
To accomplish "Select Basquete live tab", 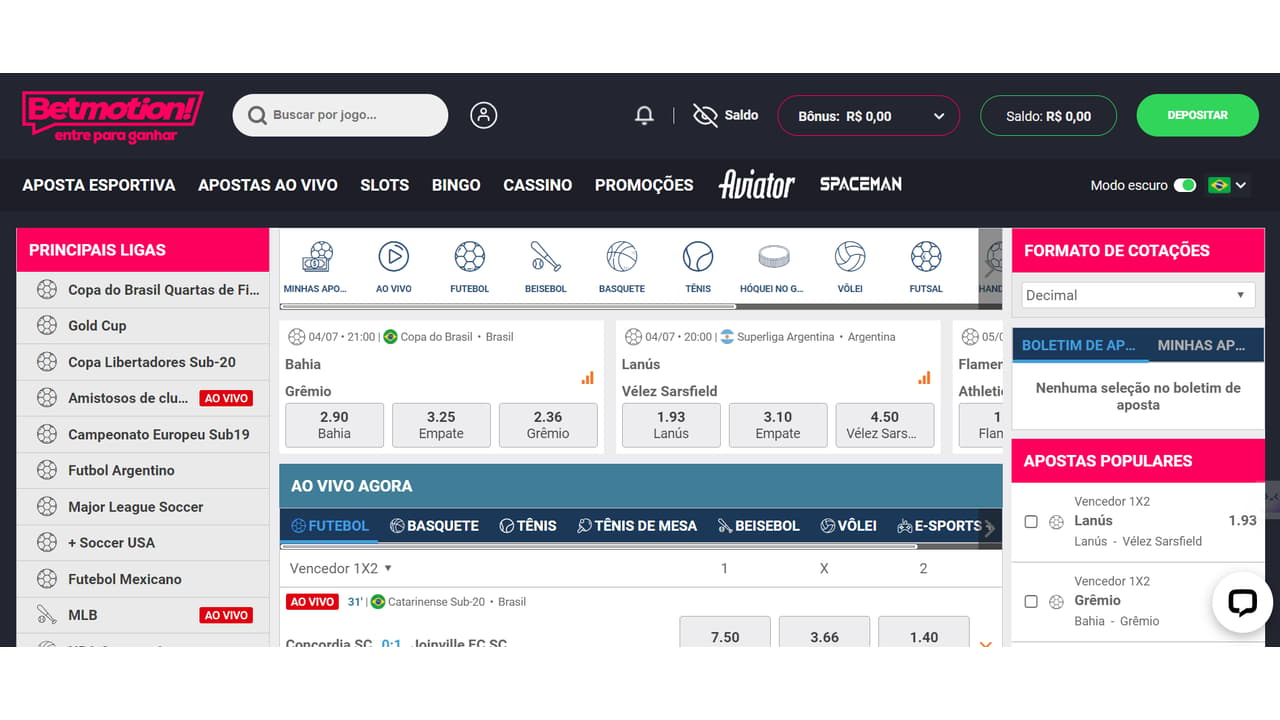I will click(x=434, y=526).
